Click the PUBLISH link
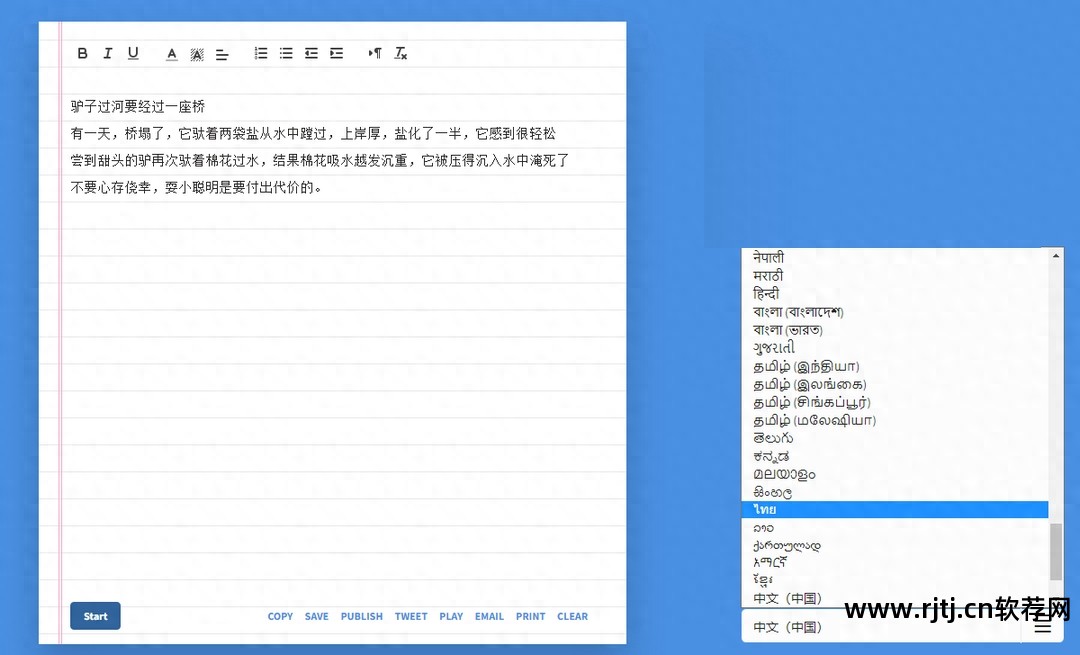Screen dimensions: 1080x655 point(361,616)
